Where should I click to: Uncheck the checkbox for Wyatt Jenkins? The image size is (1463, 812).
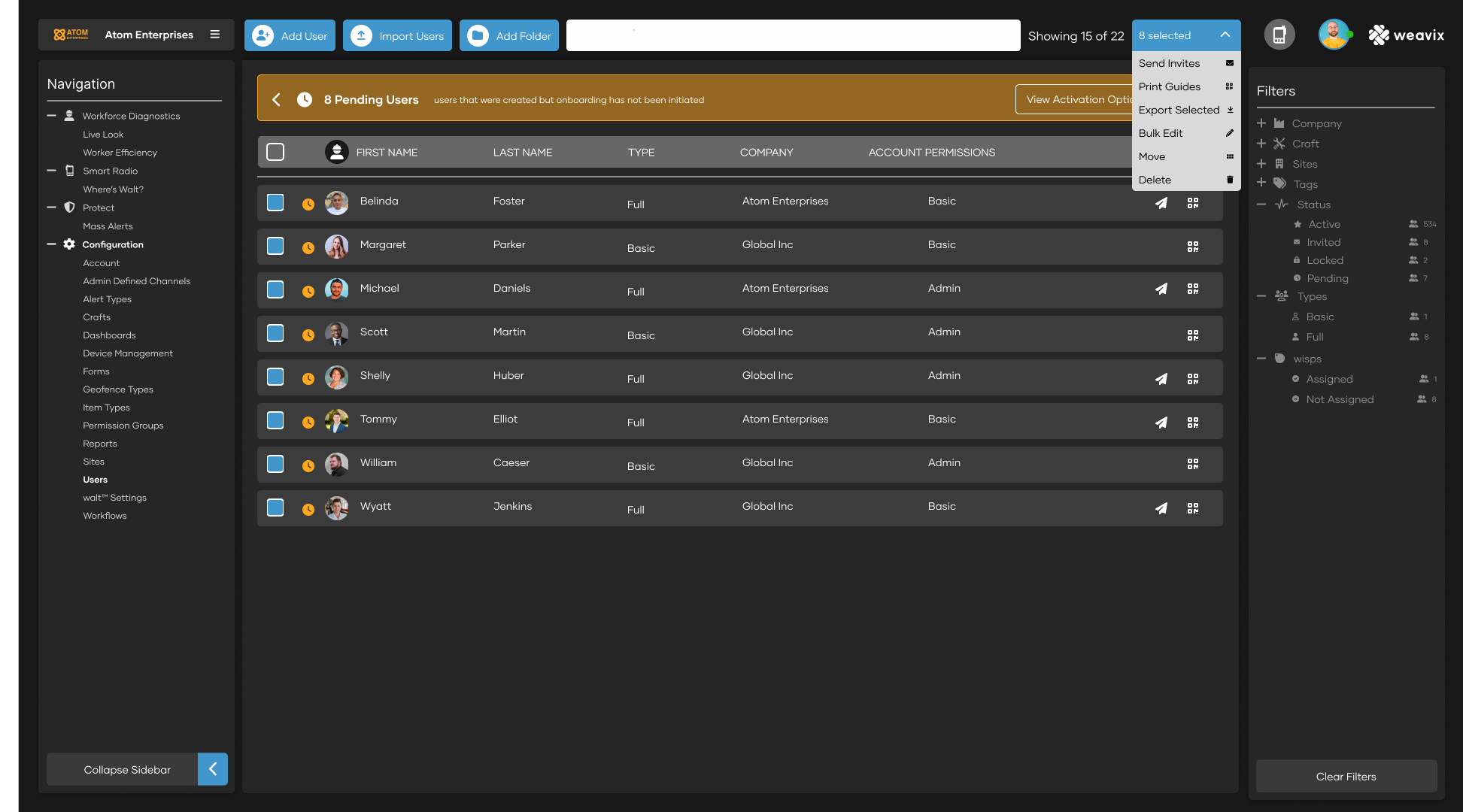tap(275, 507)
